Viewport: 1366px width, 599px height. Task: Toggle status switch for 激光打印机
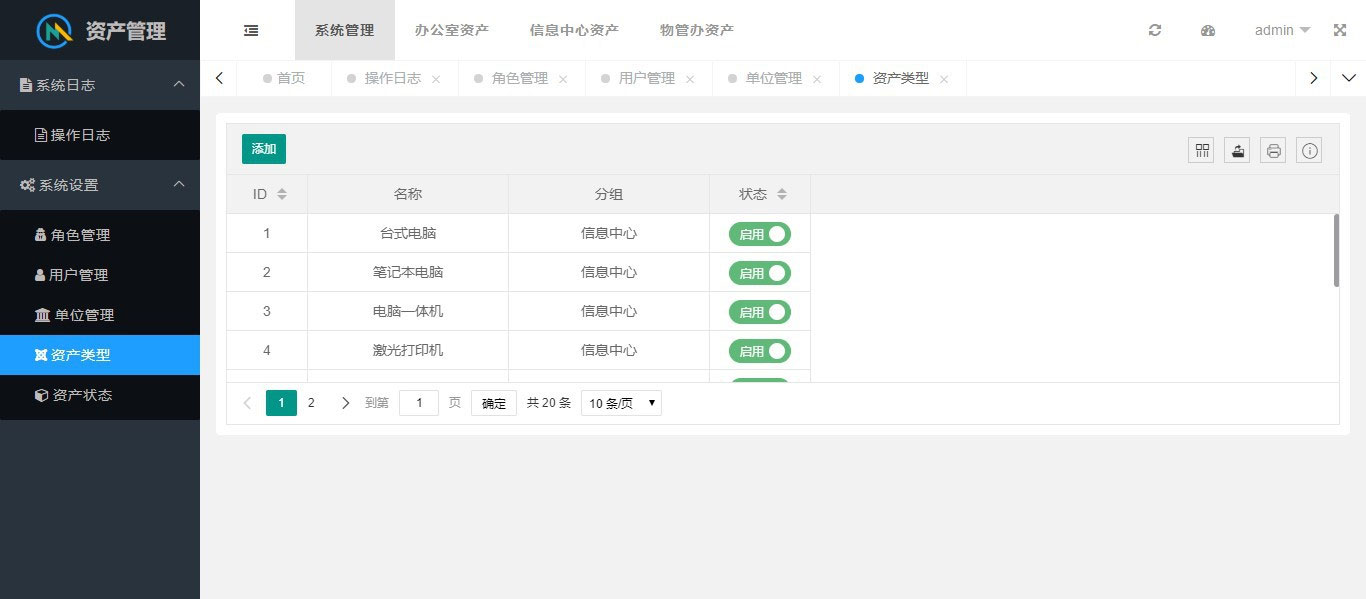[760, 351]
